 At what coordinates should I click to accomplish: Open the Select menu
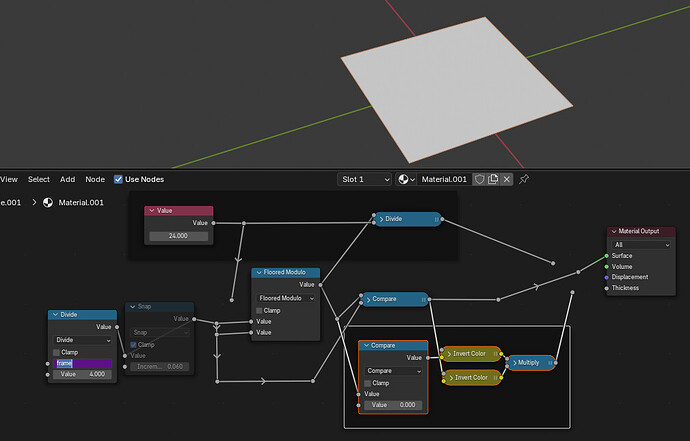pyautogui.click(x=39, y=179)
